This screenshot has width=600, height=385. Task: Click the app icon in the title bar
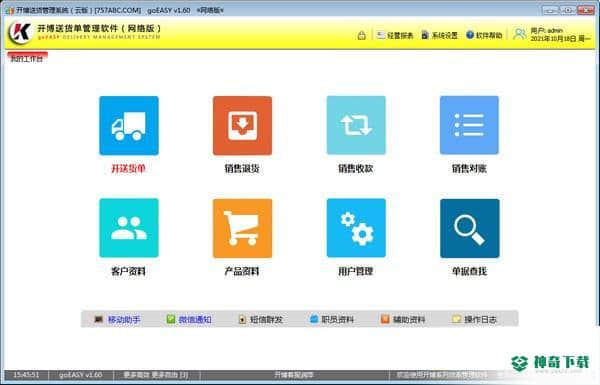coord(10,10)
